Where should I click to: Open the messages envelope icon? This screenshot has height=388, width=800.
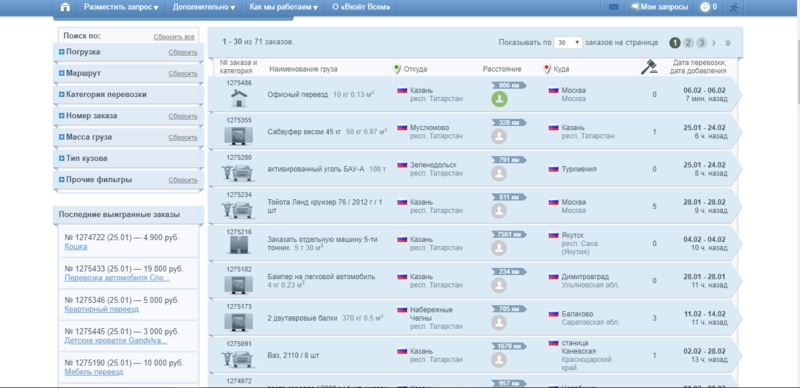click(614, 7)
